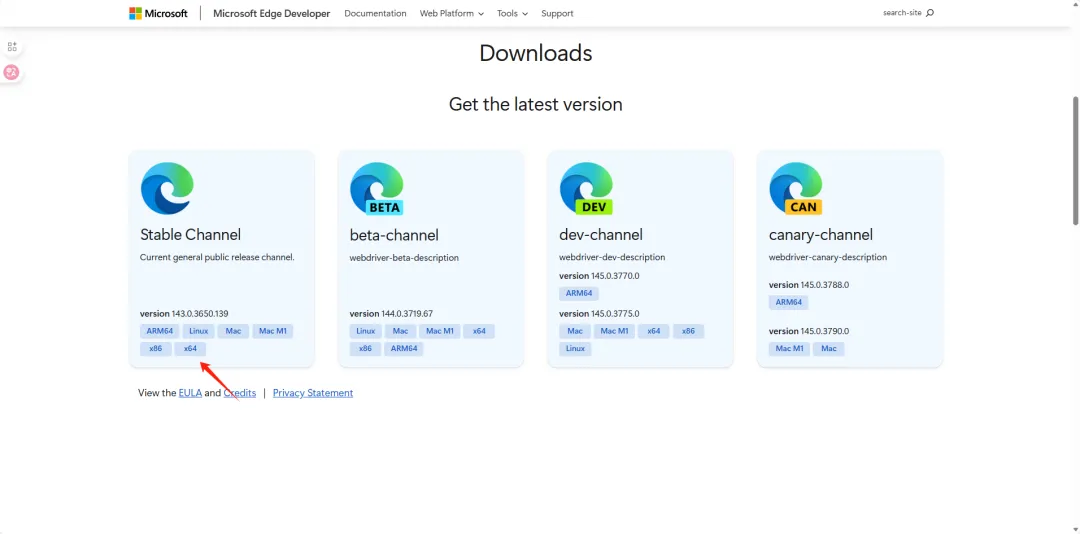Click the grid-plus sidebar icon
This screenshot has height=534, width=1080.
coord(12,47)
